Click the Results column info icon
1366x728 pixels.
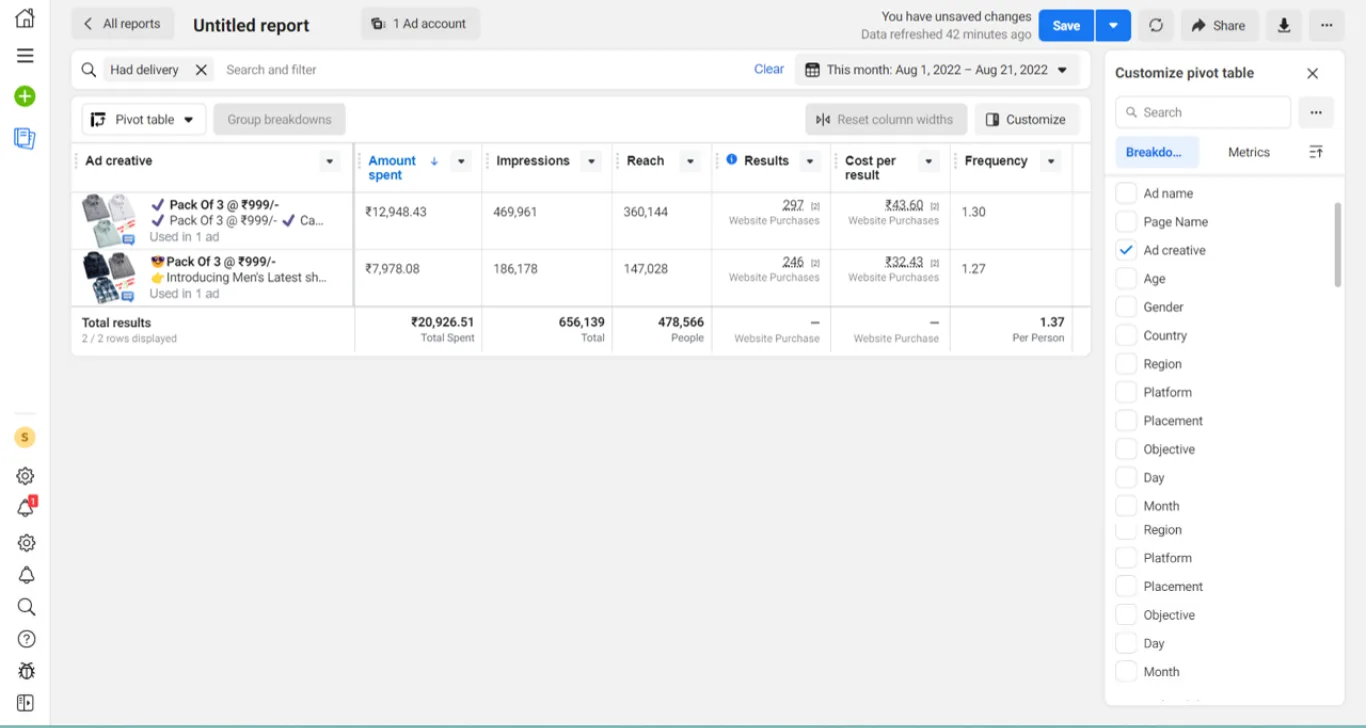(x=732, y=160)
